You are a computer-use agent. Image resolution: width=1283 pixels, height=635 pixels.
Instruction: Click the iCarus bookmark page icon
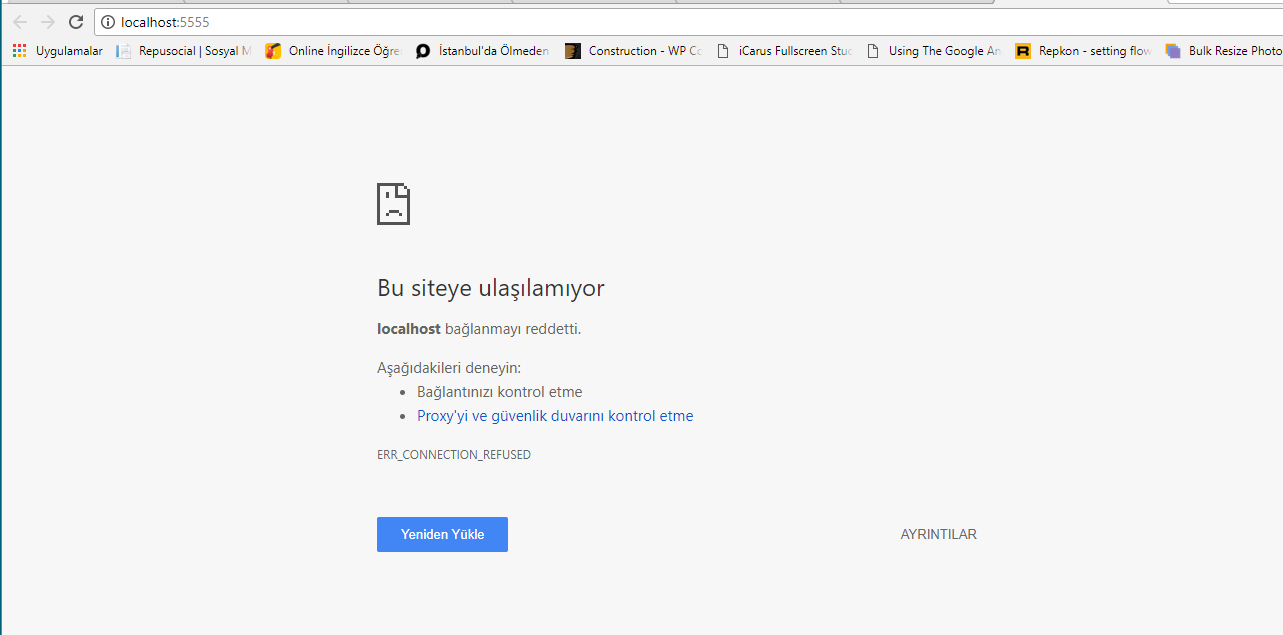(723, 51)
